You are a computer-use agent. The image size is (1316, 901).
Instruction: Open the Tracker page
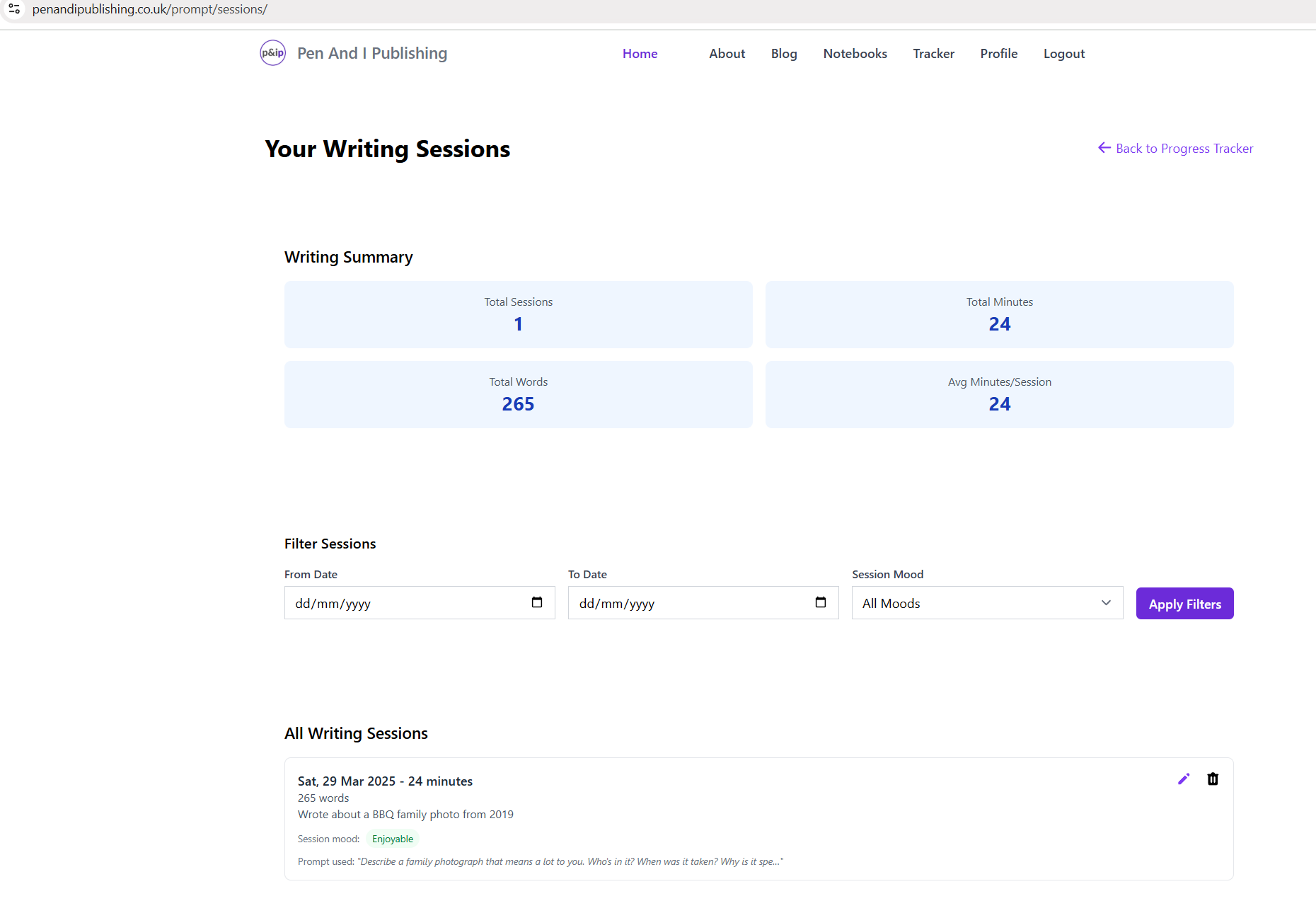(x=933, y=54)
